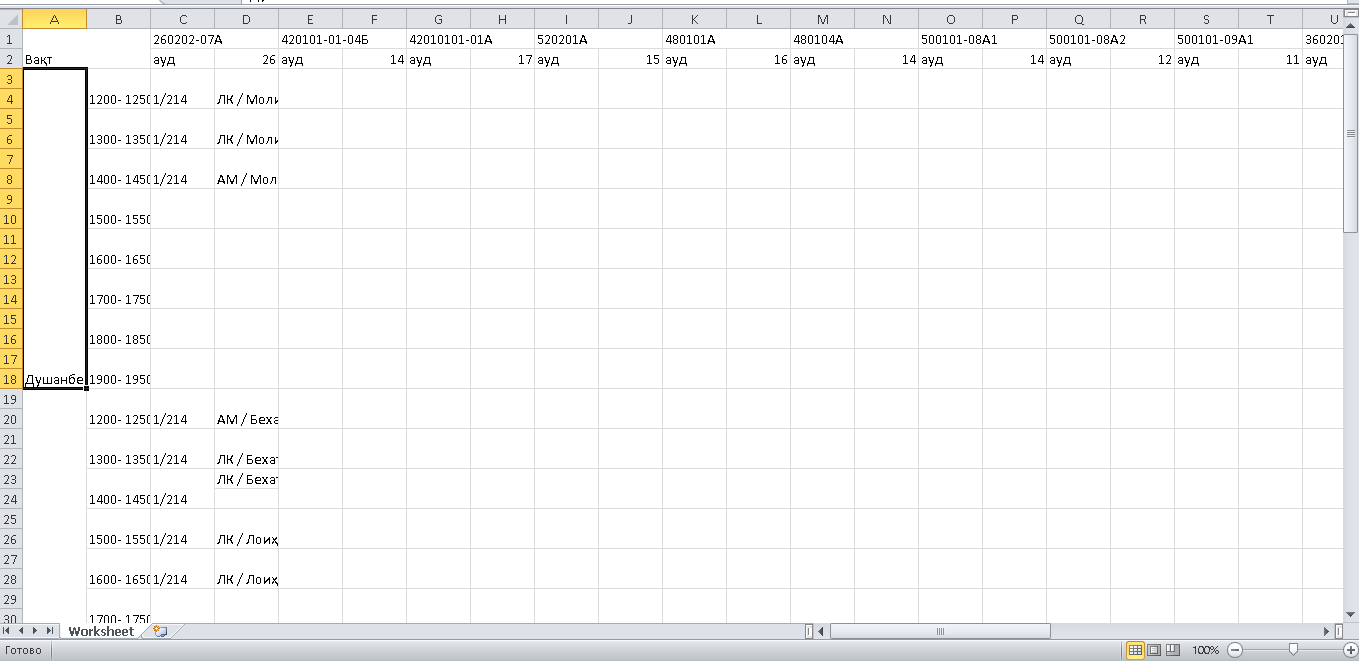Select row 1 header

pos(11,39)
